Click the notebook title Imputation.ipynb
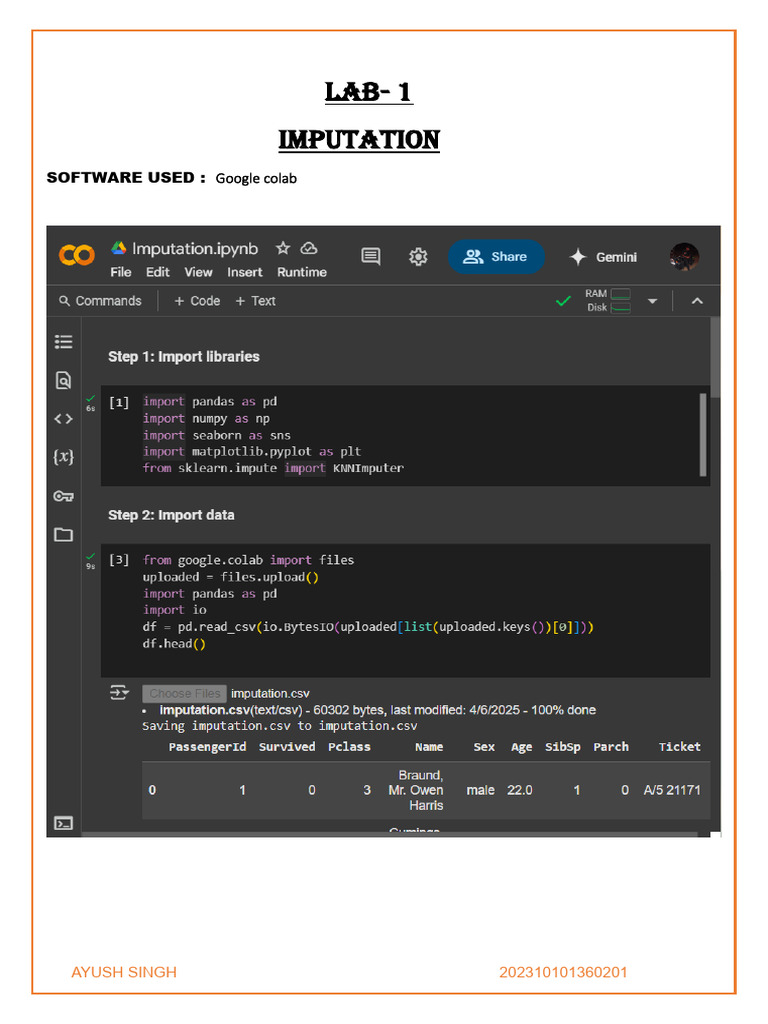 tap(195, 249)
